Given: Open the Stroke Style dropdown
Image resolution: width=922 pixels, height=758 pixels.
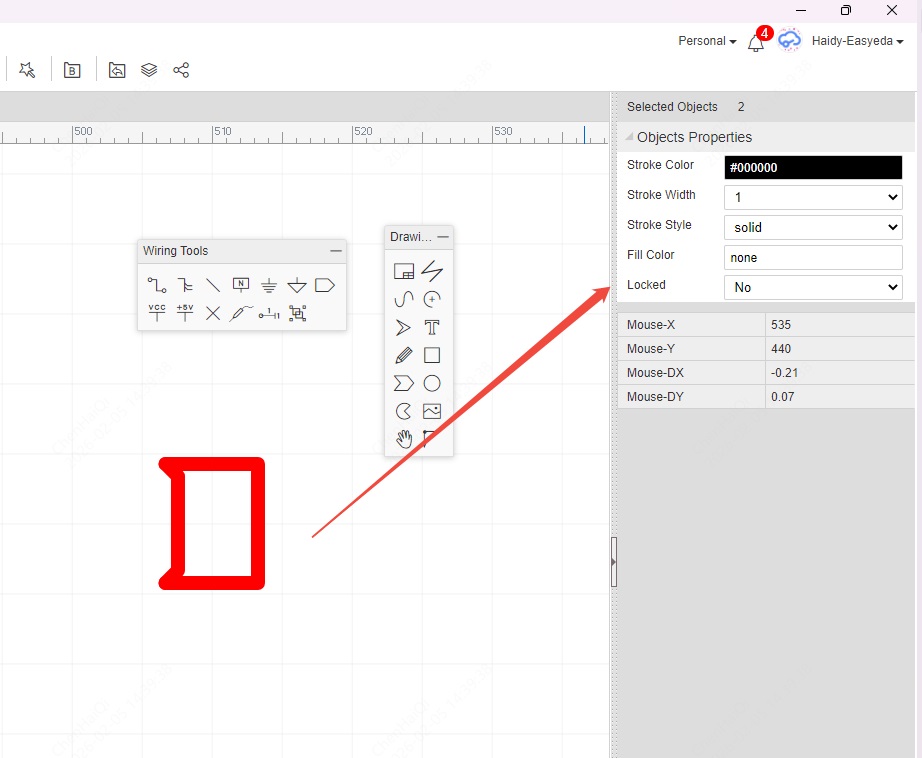Looking at the screenshot, I should coord(812,227).
